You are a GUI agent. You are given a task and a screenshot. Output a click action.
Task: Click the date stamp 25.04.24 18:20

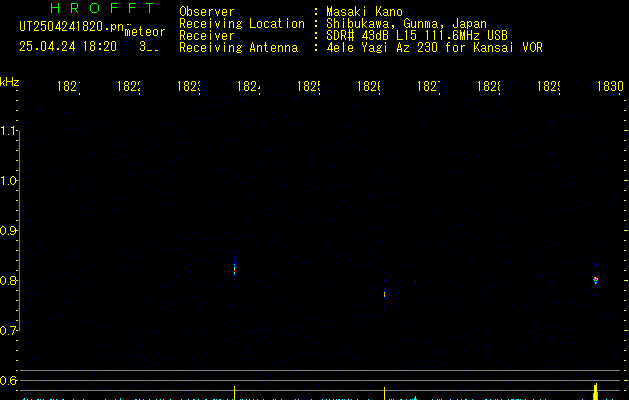[68, 47]
